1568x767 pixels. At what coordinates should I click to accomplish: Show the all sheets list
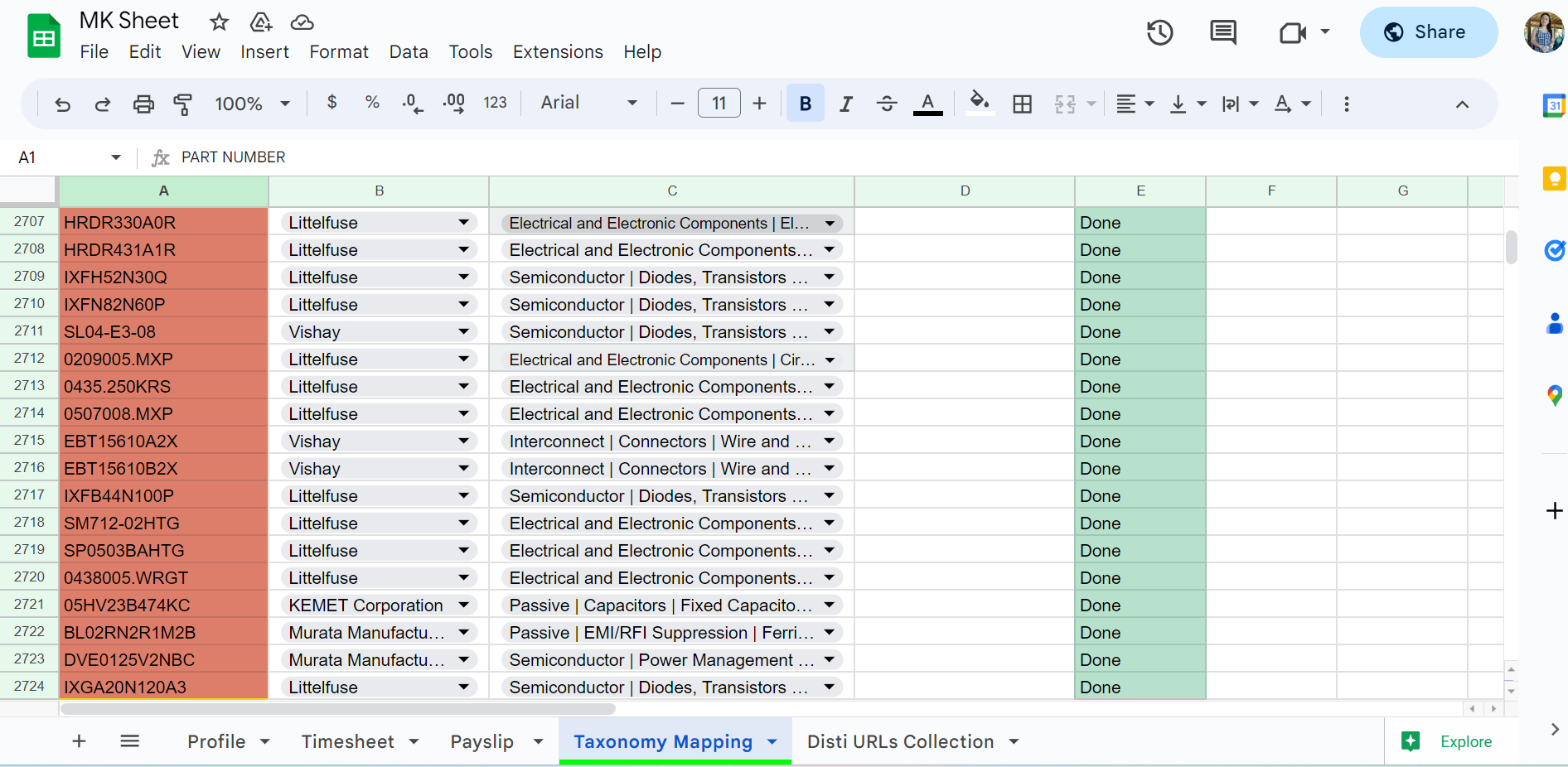[x=130, y=741]
